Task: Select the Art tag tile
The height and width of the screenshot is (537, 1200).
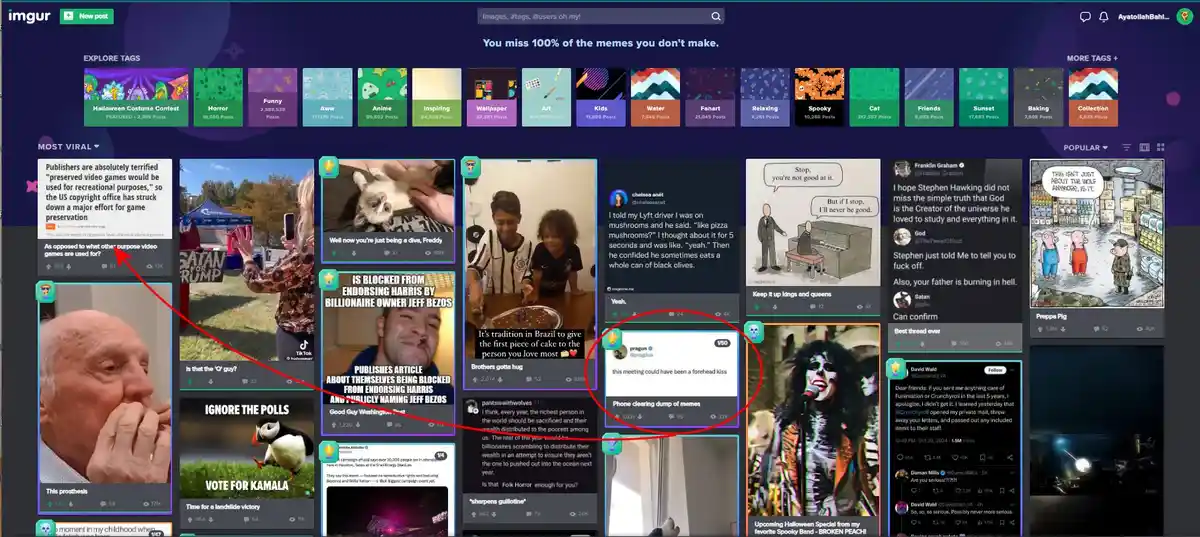Action: pos(546,97)
